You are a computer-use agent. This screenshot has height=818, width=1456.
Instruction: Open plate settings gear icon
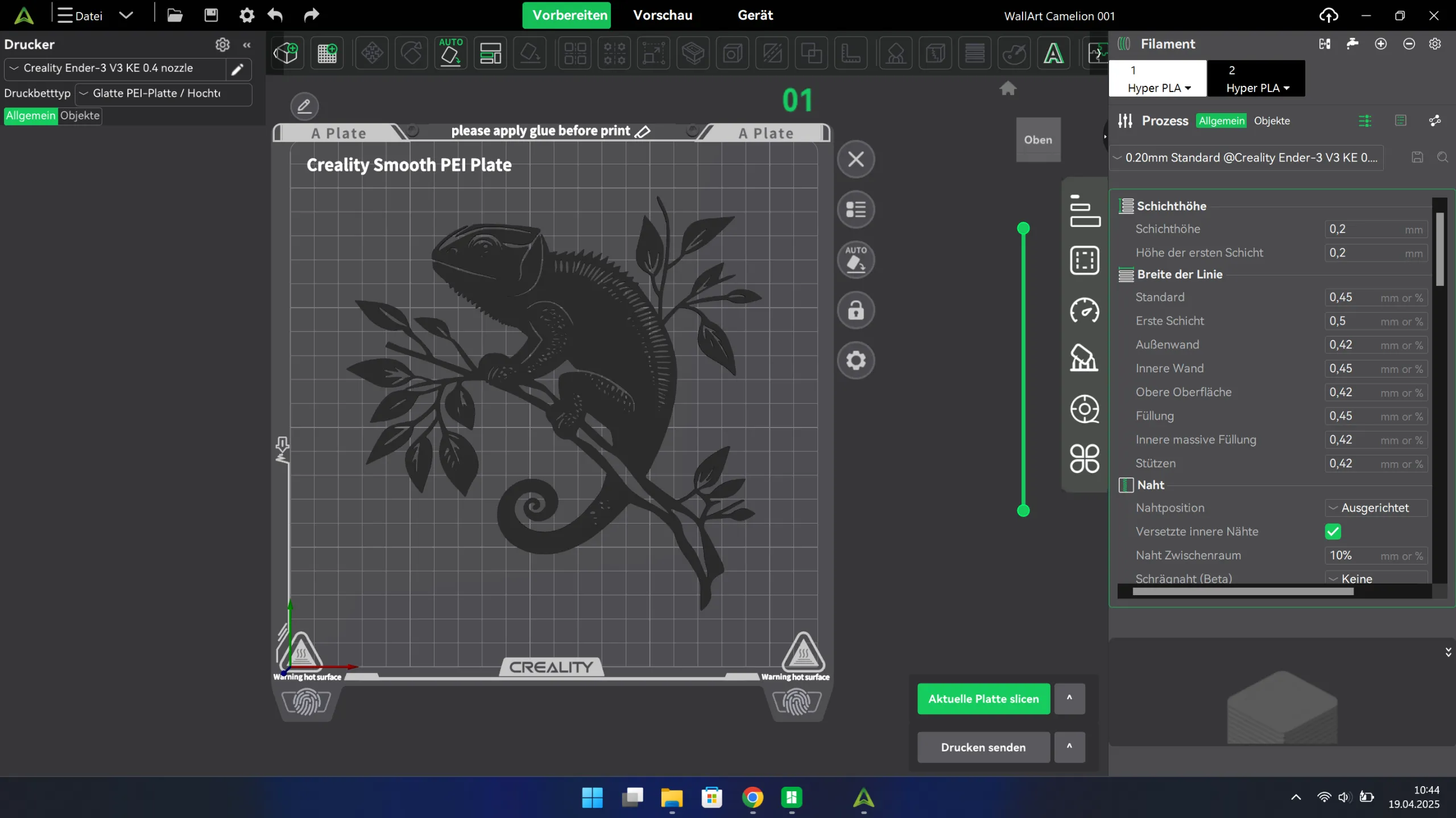[856, 360]
